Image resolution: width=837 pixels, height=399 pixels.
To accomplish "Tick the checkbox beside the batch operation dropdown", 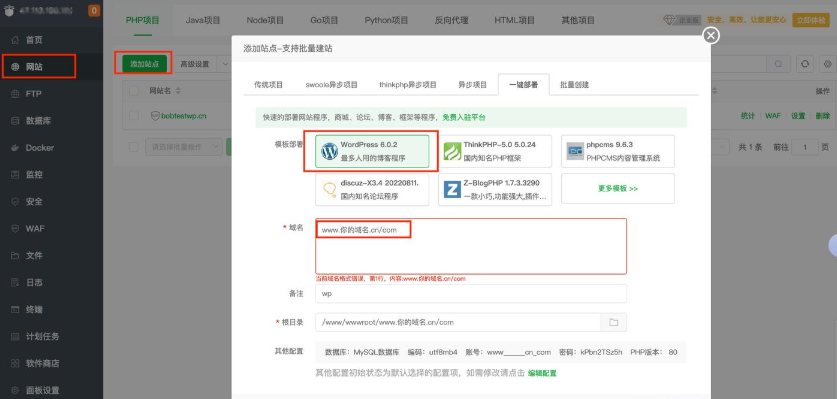I will point(134,146).
